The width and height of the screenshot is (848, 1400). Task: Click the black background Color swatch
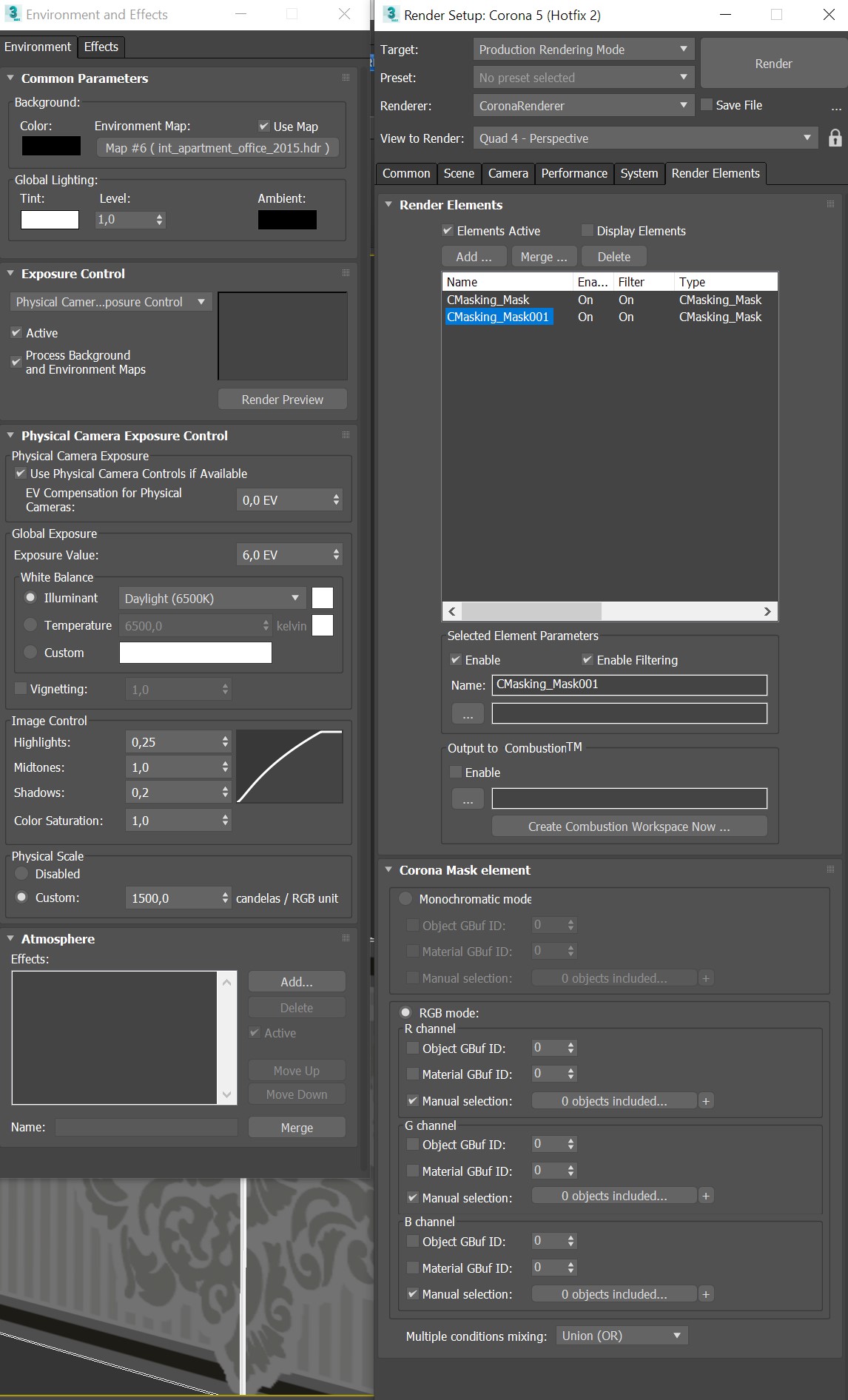point(51,146)
